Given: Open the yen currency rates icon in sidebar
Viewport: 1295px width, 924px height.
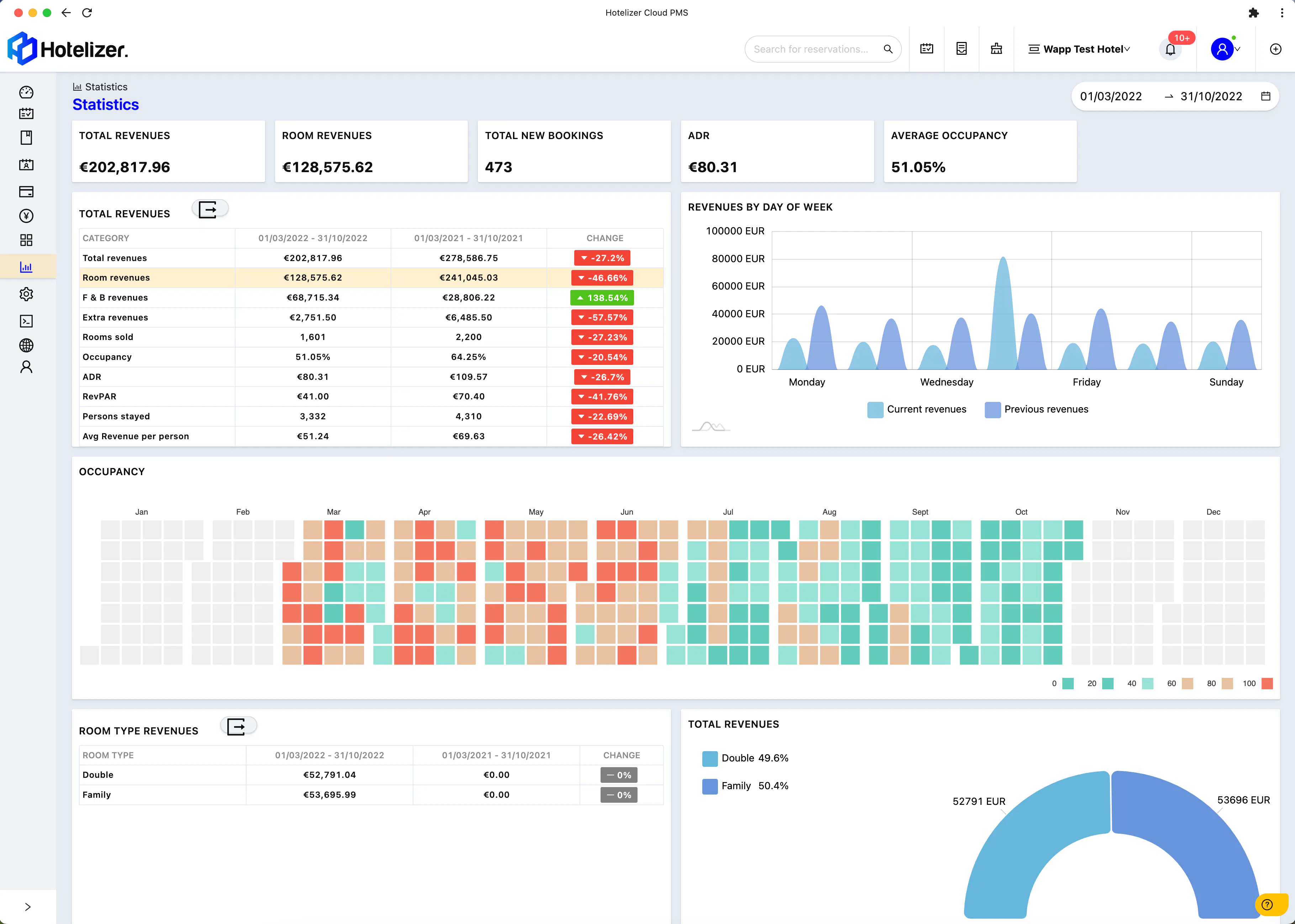Looking at the screenshot, I should (x=26, y=216).
